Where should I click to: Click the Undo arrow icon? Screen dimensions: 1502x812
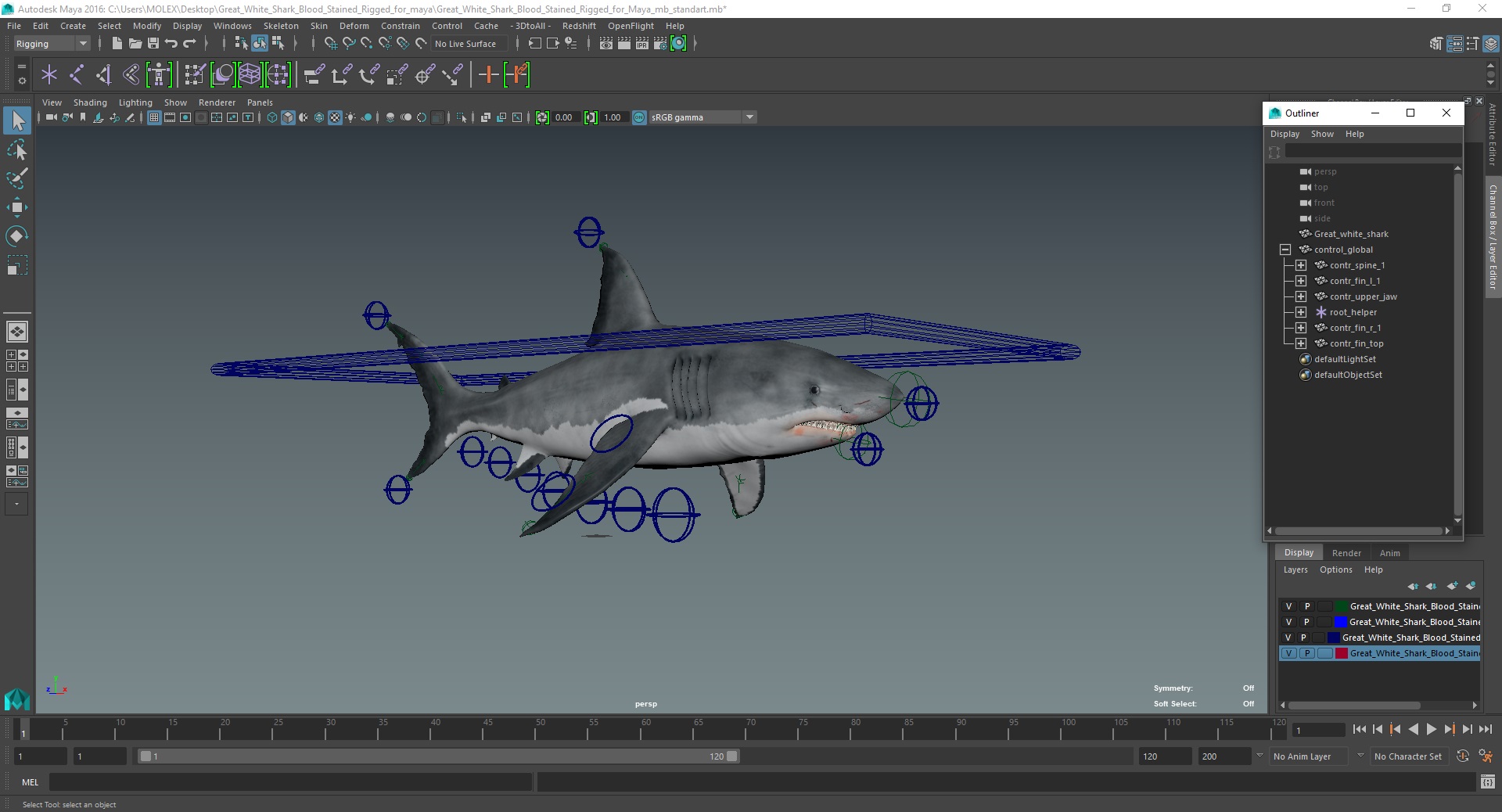click(x=171, y=44)
